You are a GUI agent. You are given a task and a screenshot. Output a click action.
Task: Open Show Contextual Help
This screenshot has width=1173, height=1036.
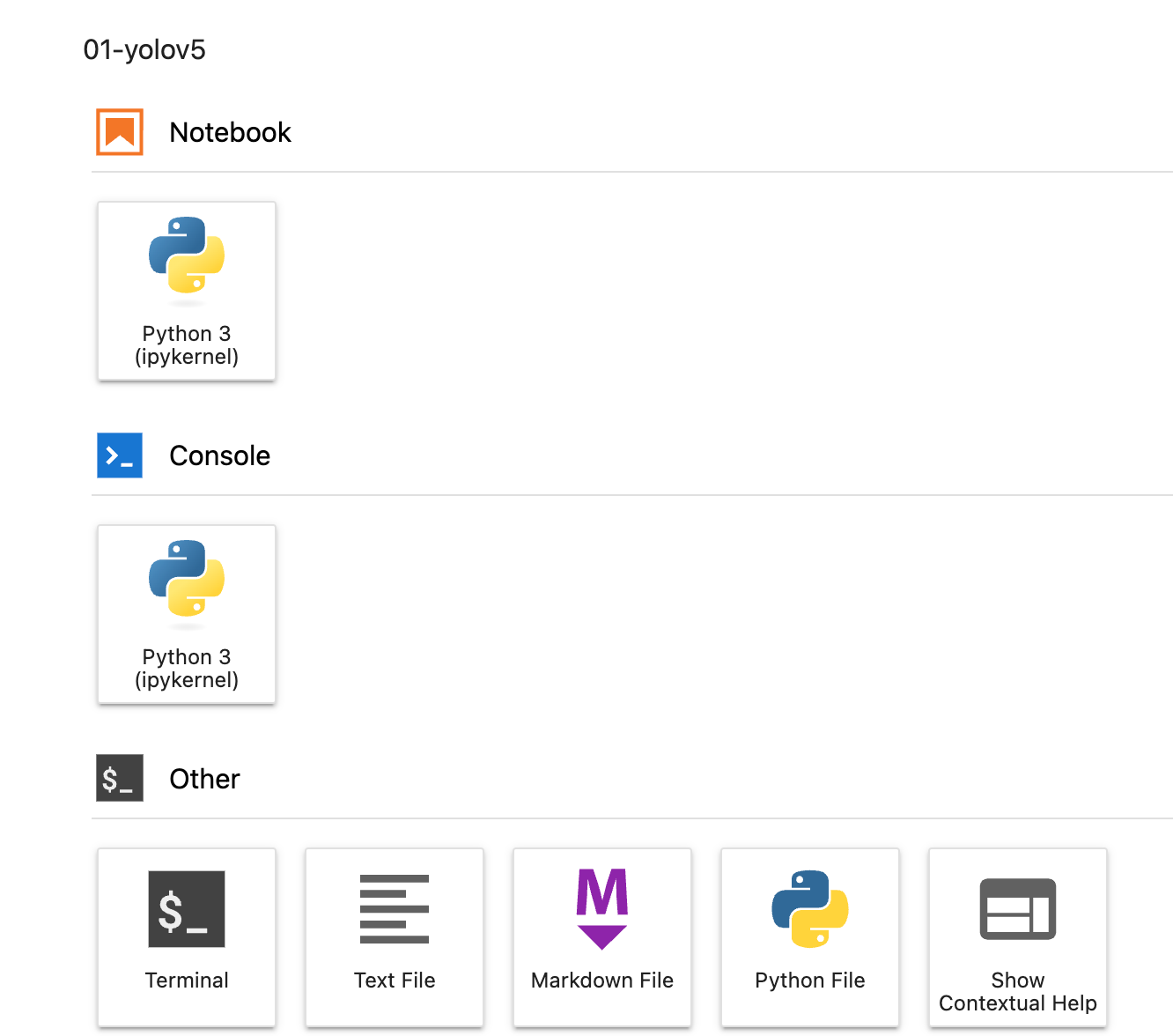click(x=1018, y=938)
